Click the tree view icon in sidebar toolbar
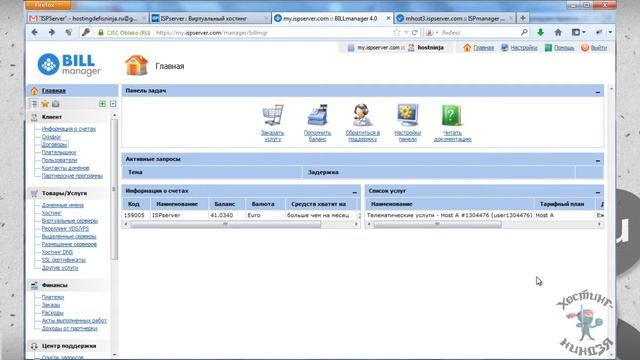Viewport: 640px width, 360px height. pyautogui.click(x=34, y=104)
